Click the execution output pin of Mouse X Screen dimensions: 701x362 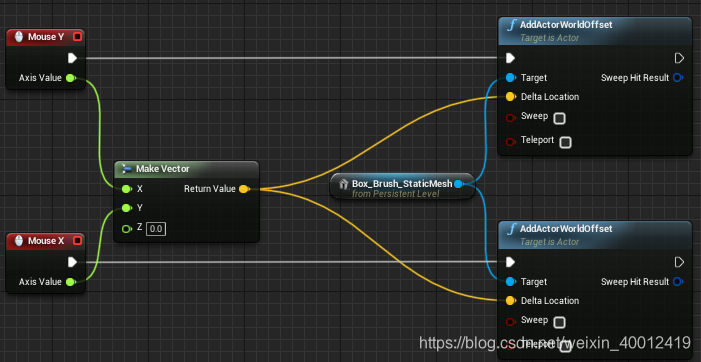point(72,262)
